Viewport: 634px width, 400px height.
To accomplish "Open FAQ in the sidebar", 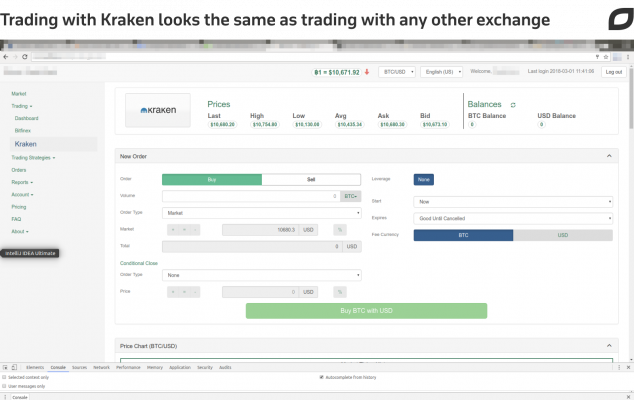I will point(16,219).
